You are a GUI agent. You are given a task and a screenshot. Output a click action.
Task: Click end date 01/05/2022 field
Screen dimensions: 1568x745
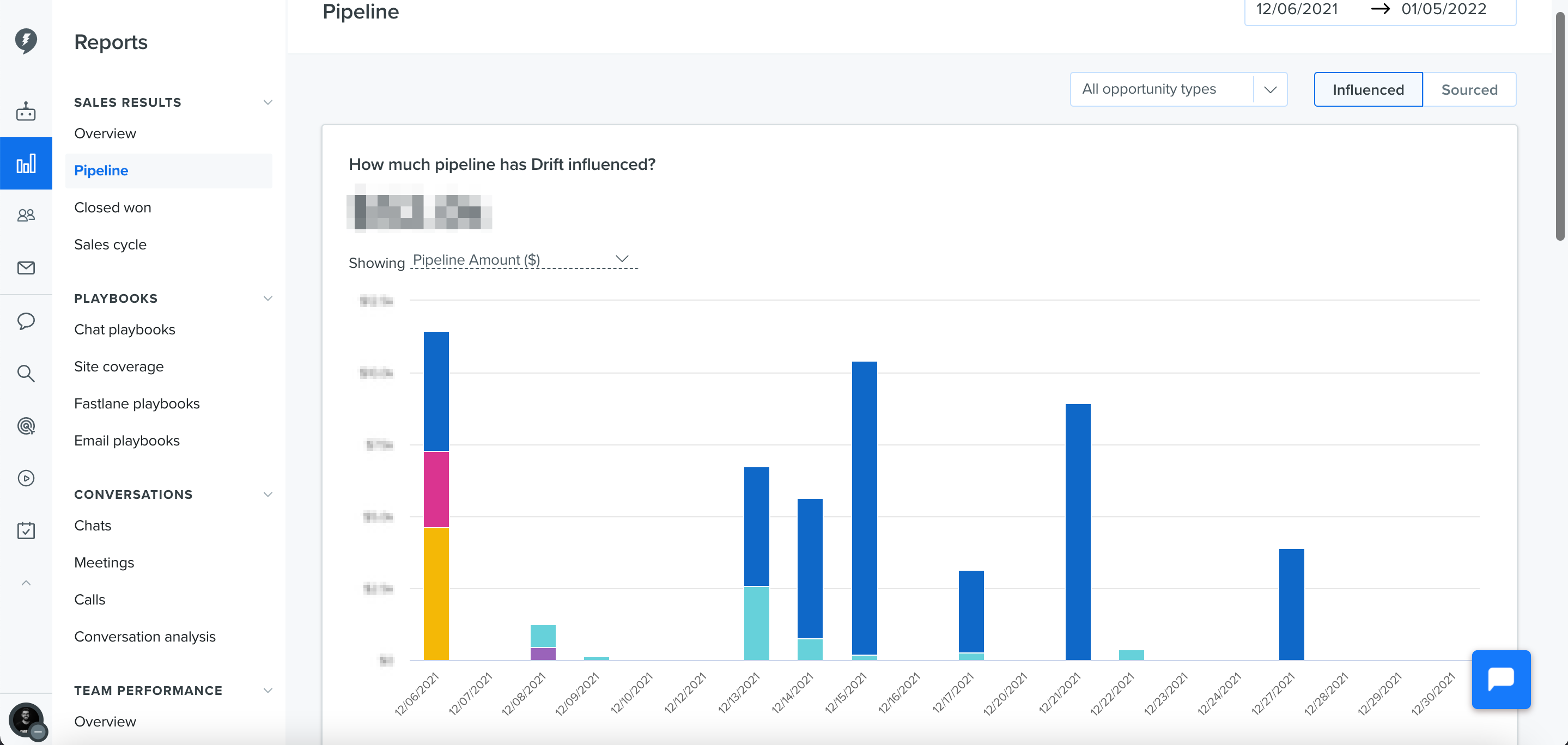point(1444,9)
